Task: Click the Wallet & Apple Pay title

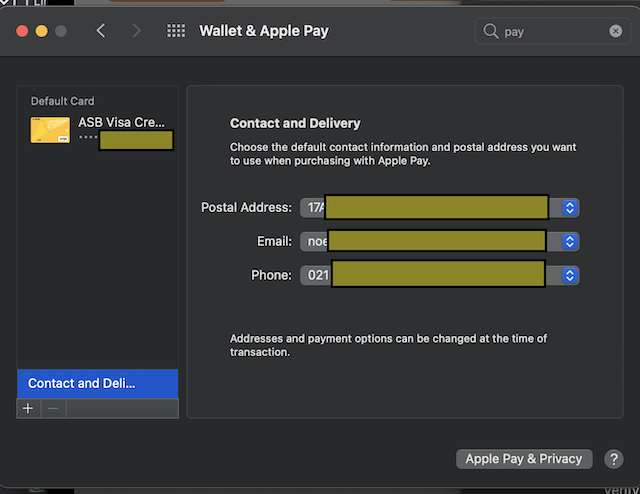Action: point(264,31)
